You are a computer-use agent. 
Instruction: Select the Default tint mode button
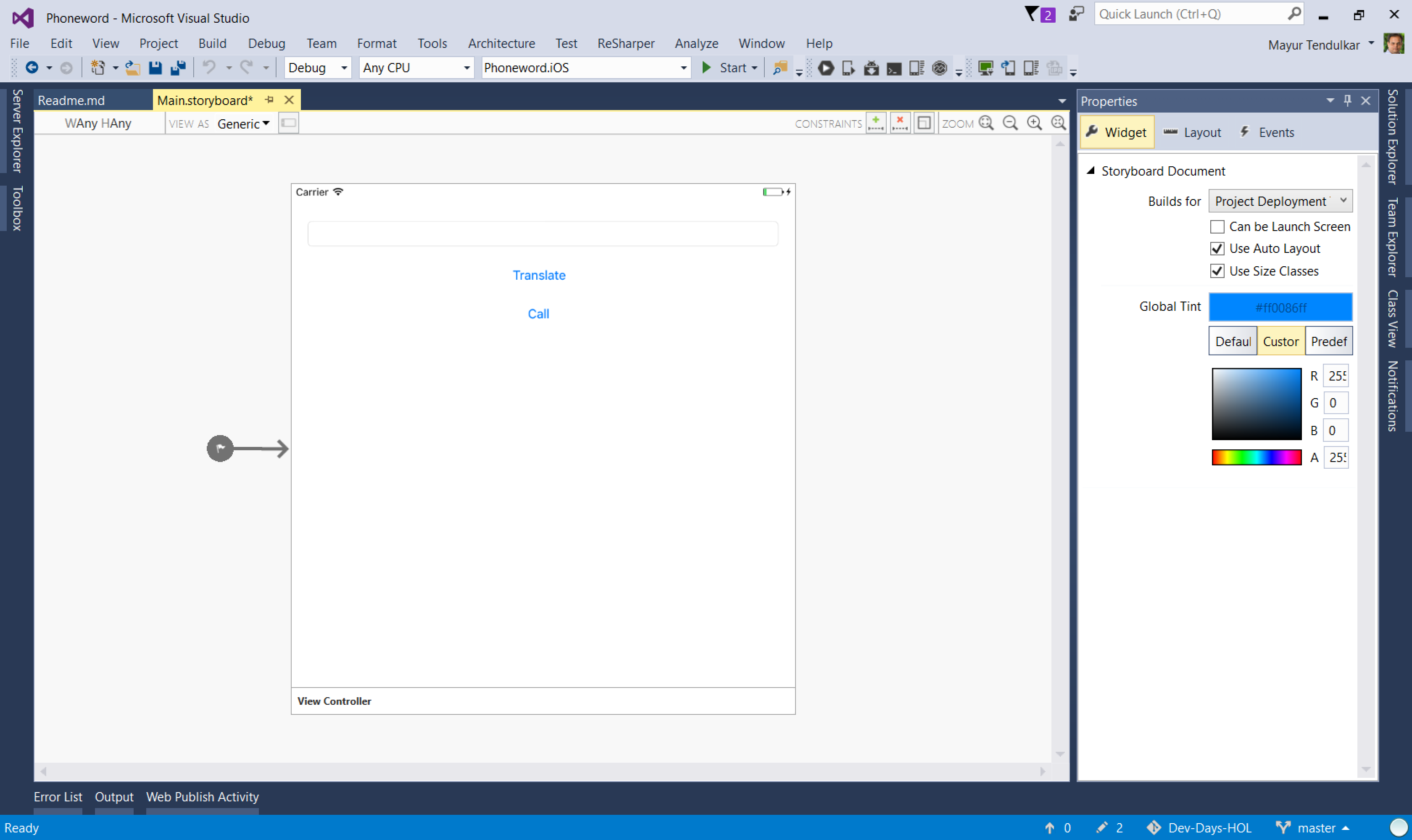point(1233,341)
